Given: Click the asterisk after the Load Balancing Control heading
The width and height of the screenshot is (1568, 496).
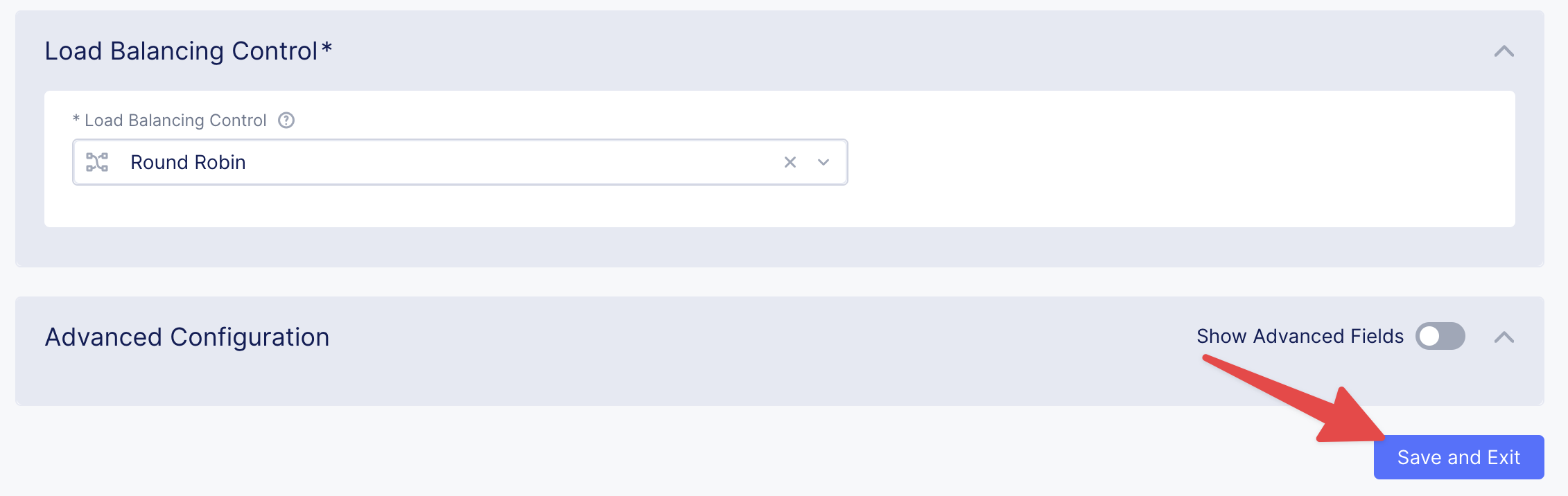Looking at the screenshot, I should pyautogui.click(x=326, y=48).
